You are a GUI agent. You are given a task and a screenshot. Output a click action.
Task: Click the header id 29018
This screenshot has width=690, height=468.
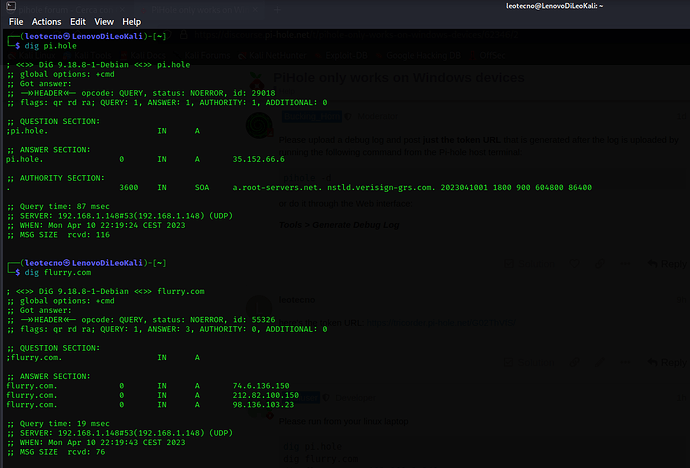[263, 93]
